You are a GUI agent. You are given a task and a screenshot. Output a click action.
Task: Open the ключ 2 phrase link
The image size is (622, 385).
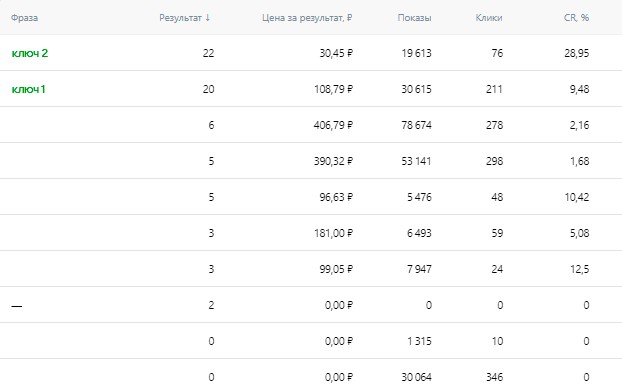click(30, 53)
